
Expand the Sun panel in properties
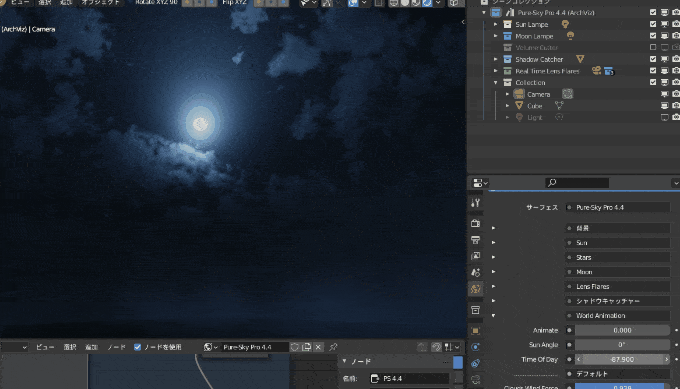tap(494, 242)
